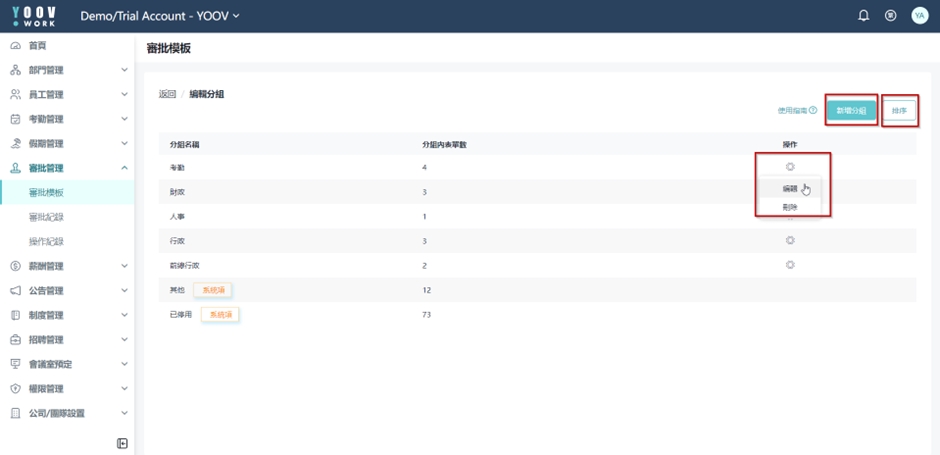
Task: Click the notification bell icon
Action: click(x=864, y=16)
